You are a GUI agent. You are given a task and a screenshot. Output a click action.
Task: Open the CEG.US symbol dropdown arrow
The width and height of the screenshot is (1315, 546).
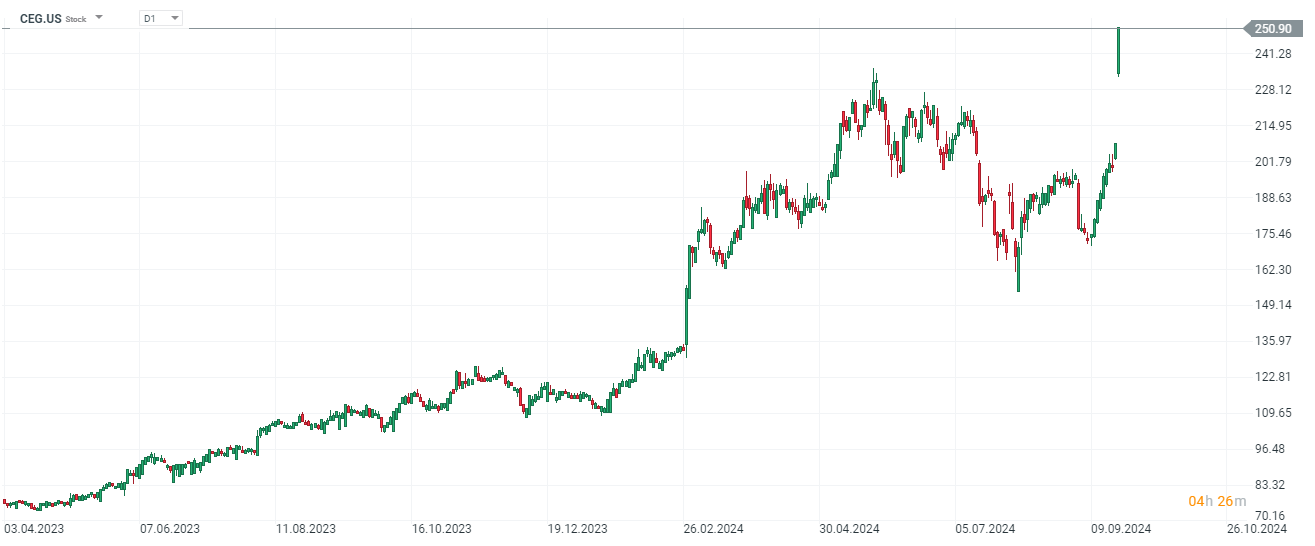coord(99,18)
